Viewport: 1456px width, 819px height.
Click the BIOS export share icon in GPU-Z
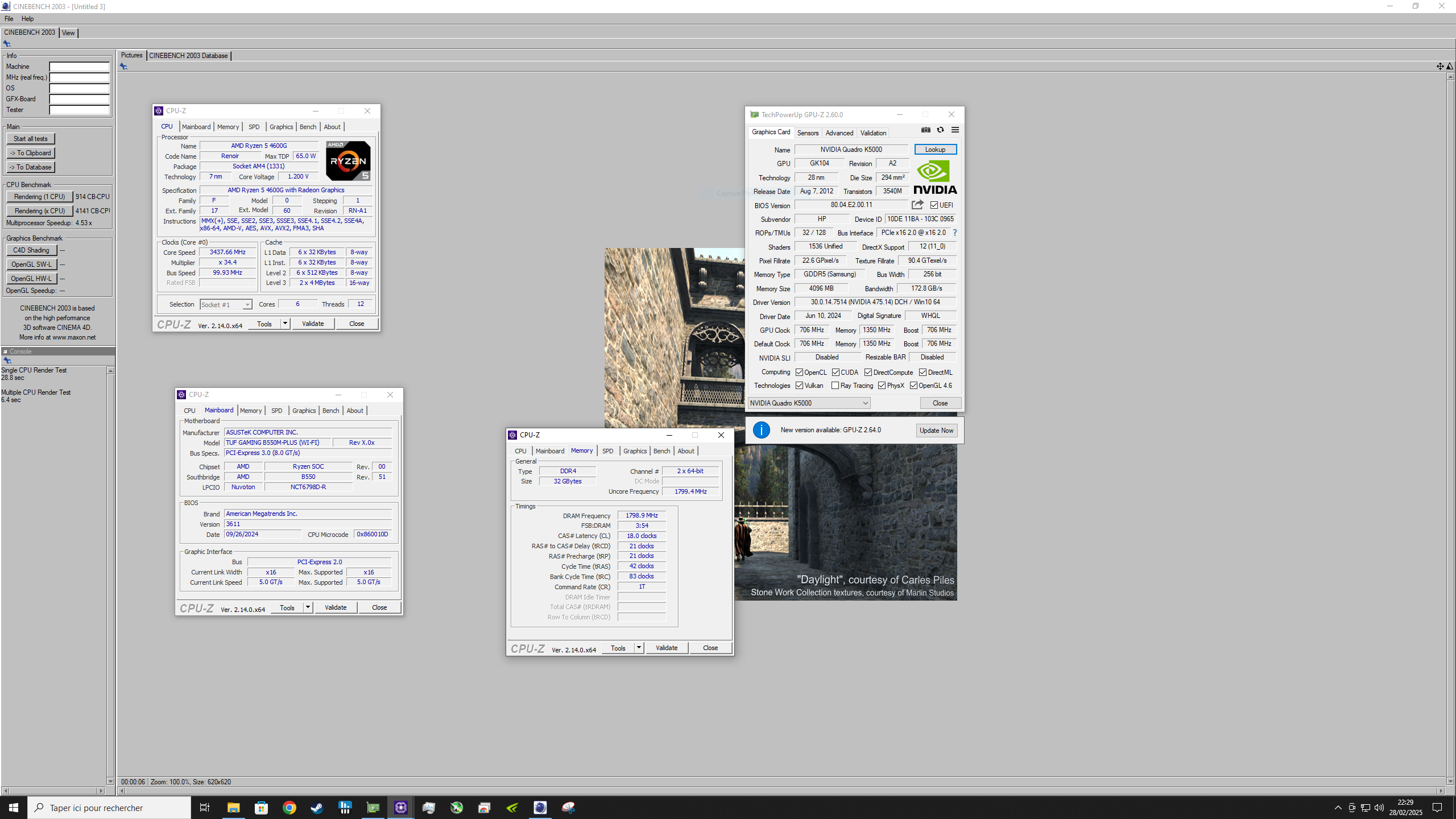pos(917,205)
